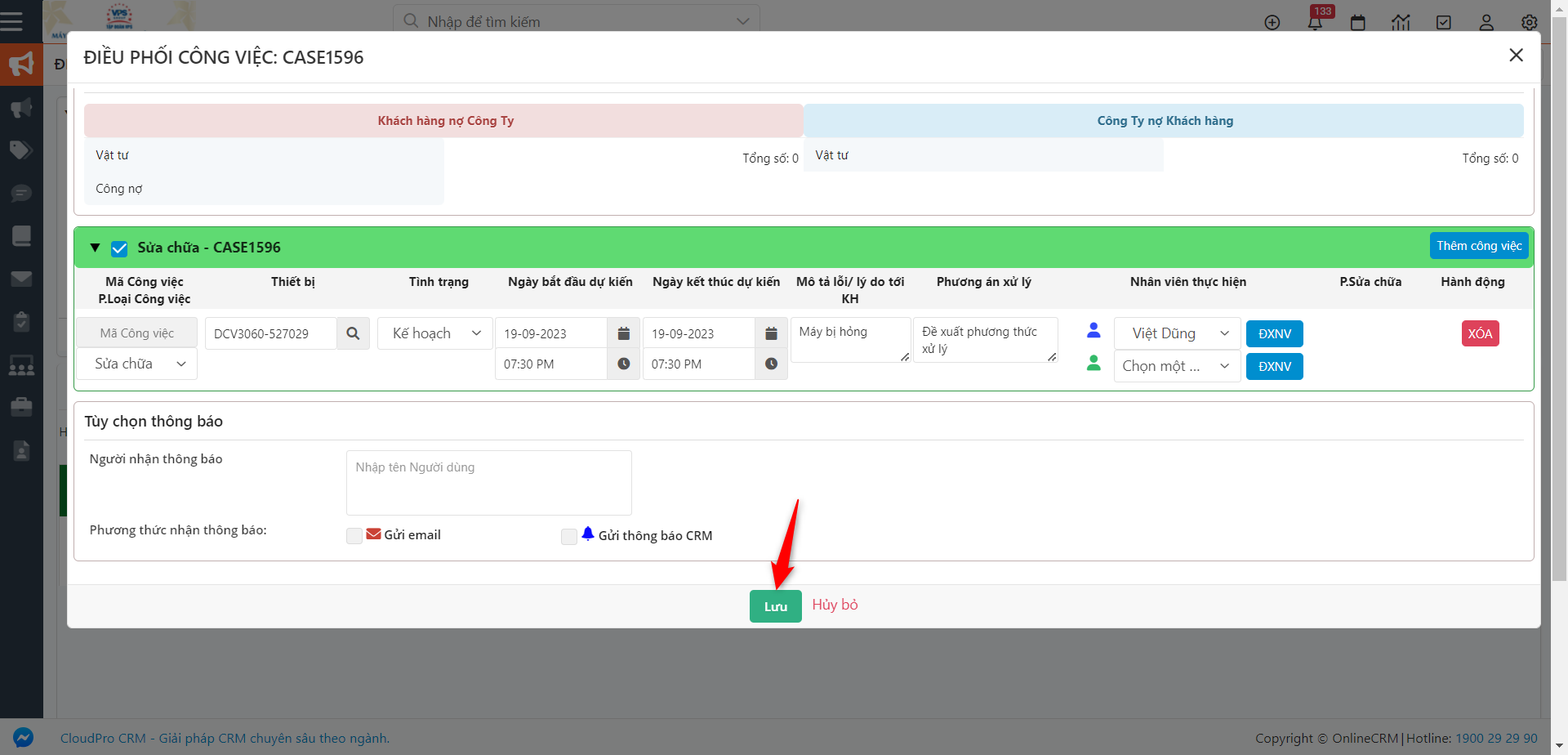1568x755 pixels.
Task: Toggle the Sửa chữa - CASE1596 checkbox
Action: 119,248
